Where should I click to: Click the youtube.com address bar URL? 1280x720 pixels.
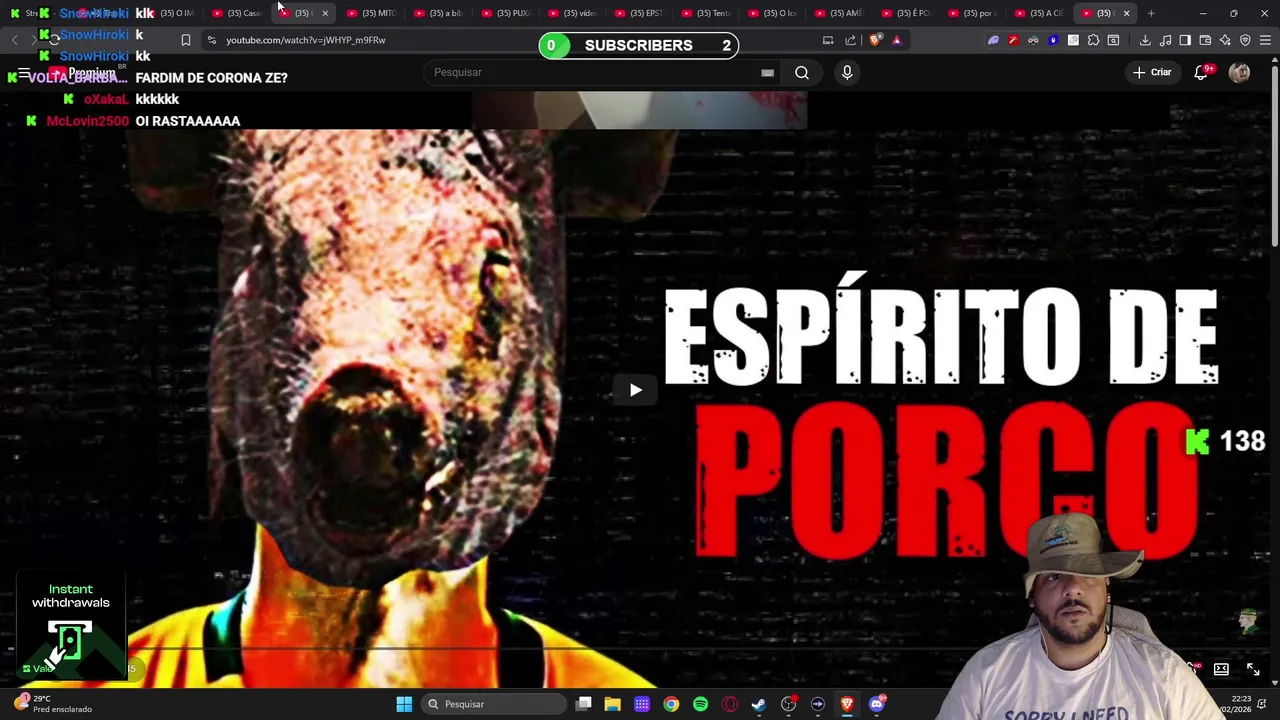pyautogui.click(x=306, y=40)
